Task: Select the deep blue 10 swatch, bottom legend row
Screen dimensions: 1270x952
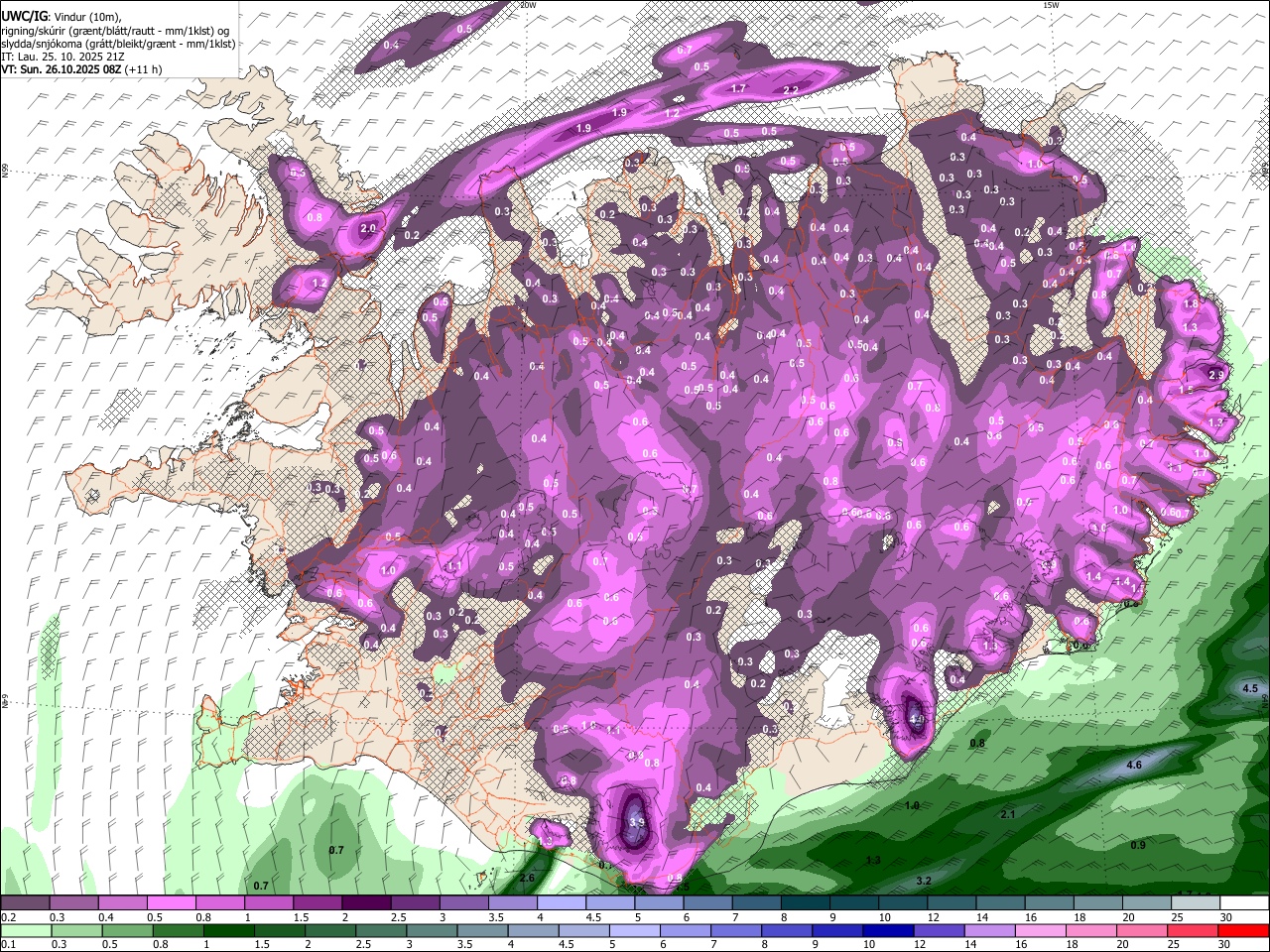Action: pyautogui.click(x=887, y=930)
